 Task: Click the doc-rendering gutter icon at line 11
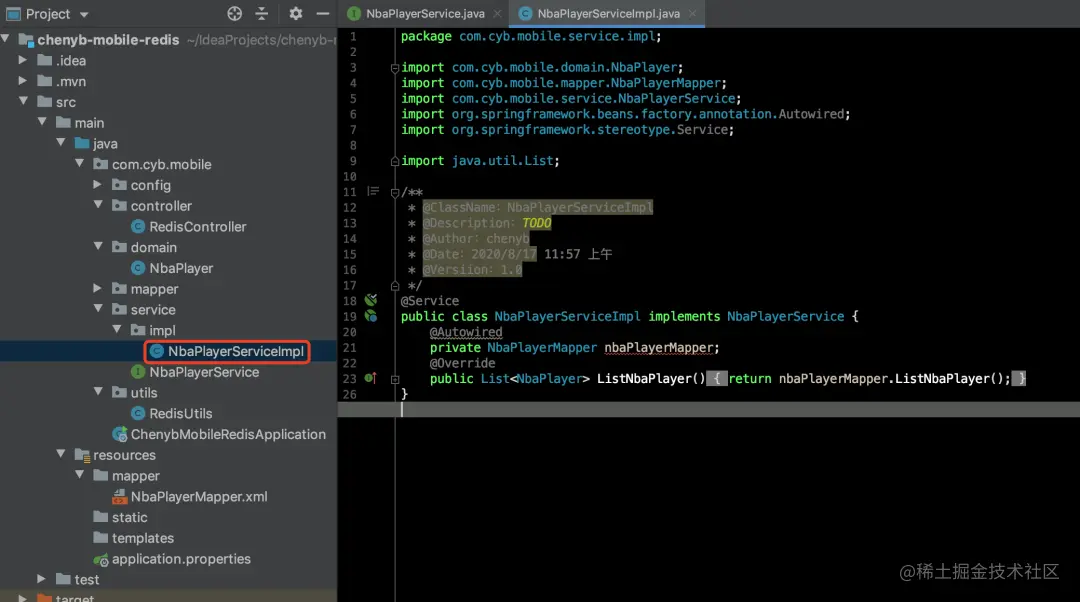[373, 191]
